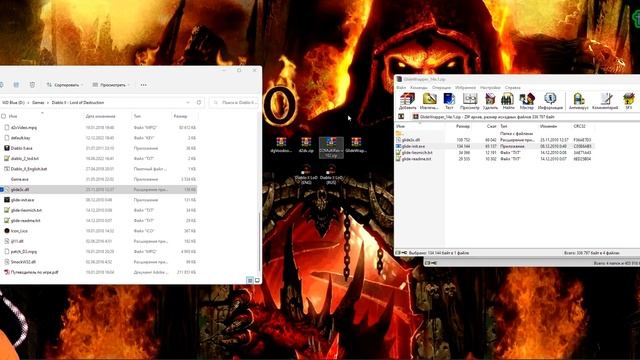Click WinRAR Info (Информация) toolbar icon

(x=550, y=101)
